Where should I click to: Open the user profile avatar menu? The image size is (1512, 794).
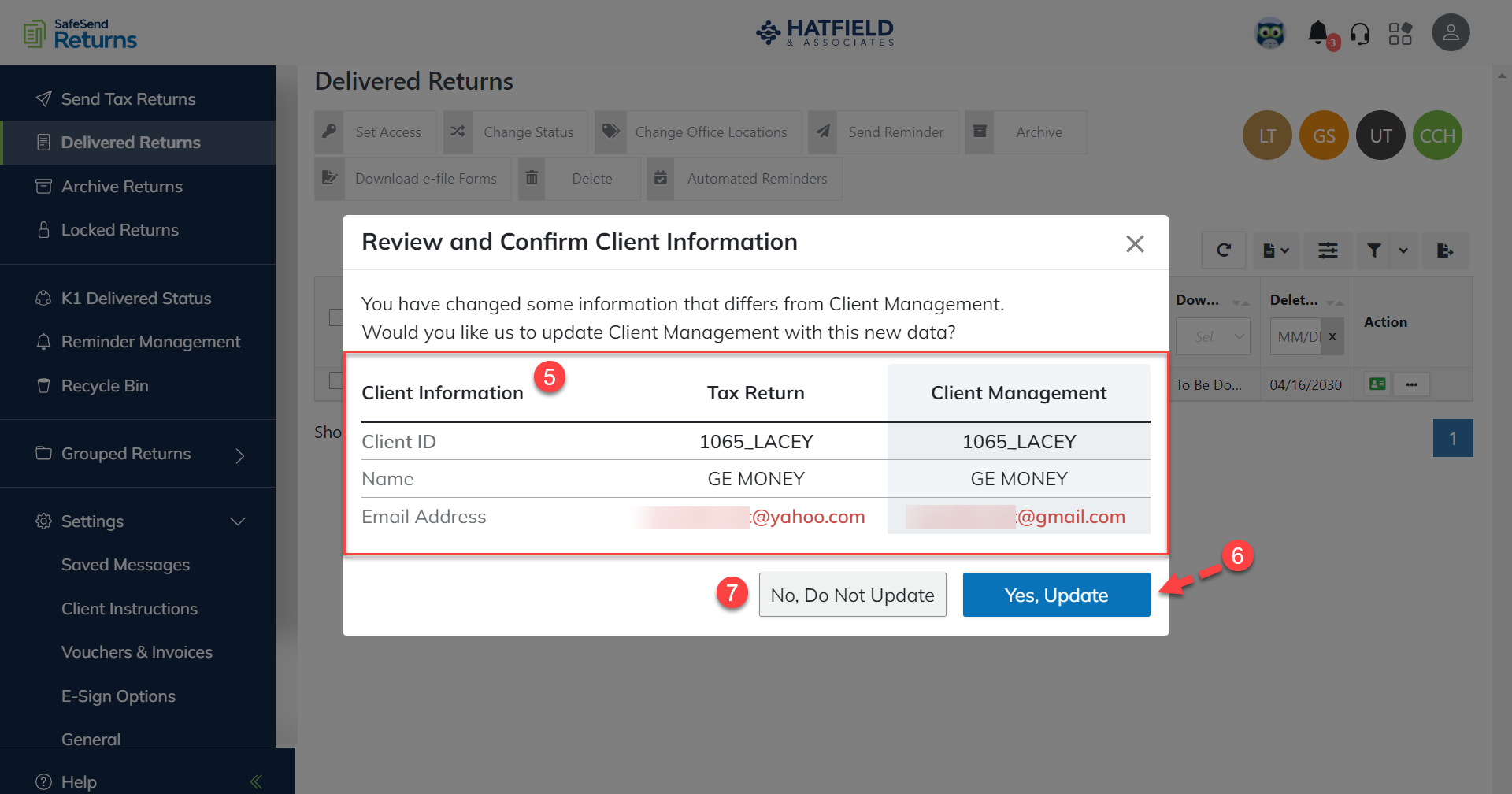coord(1451,32)
